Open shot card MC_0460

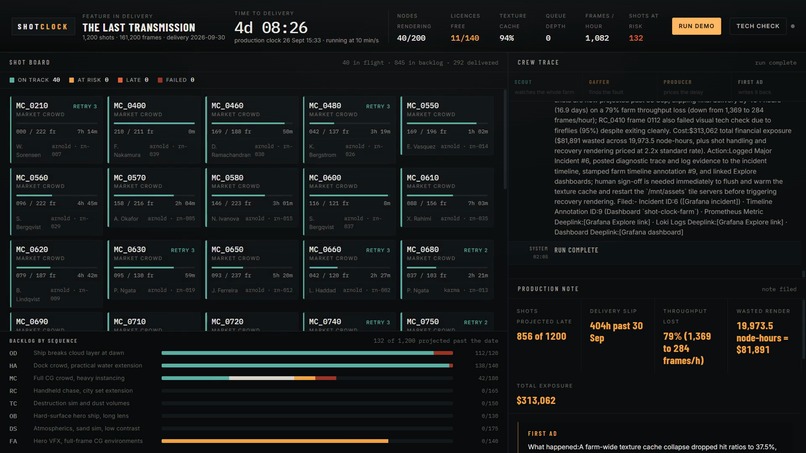click(x=252, y=129)
